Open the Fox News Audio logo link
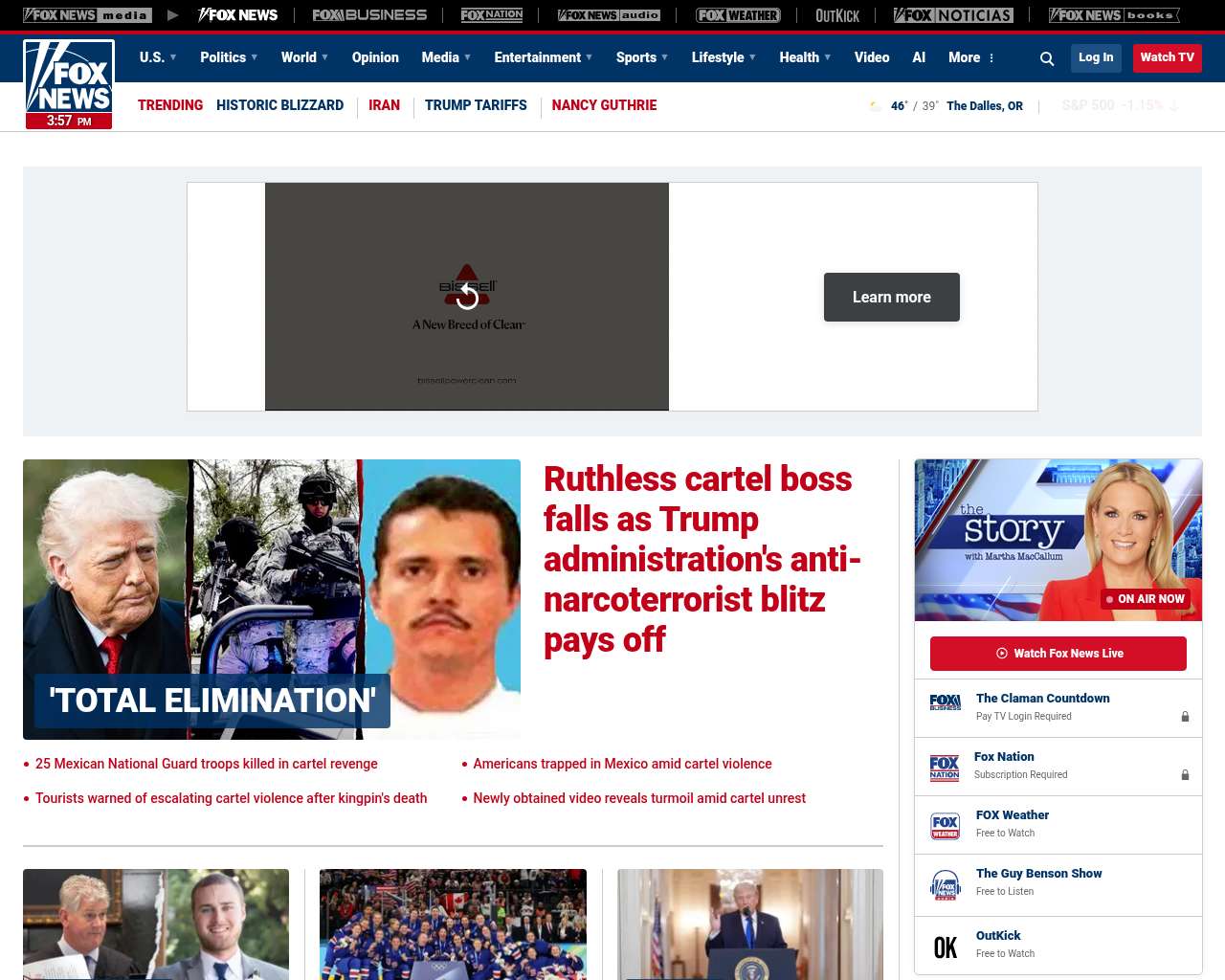The height and width of the screenshot is (980, 1225). coord(609,15)
